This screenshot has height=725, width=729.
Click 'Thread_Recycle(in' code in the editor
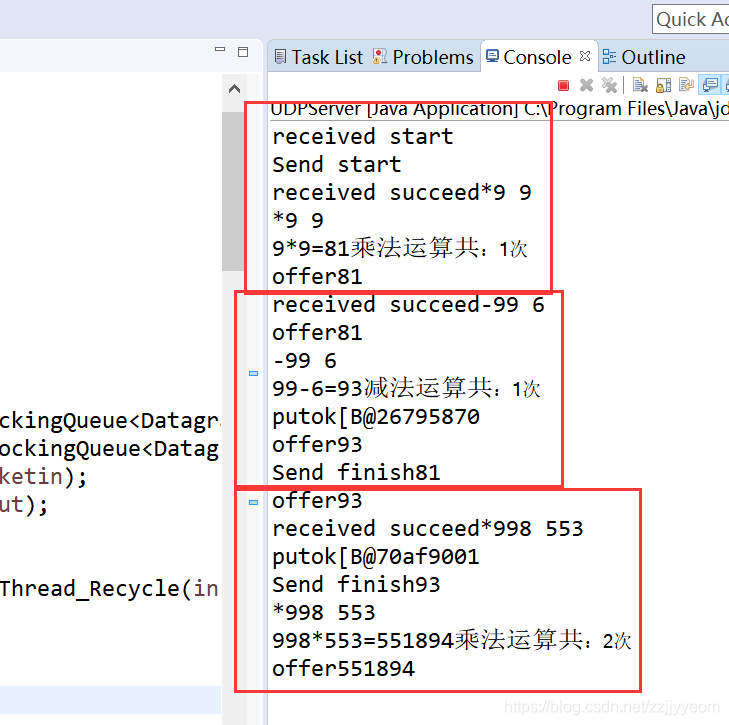[x=109, y=589]
